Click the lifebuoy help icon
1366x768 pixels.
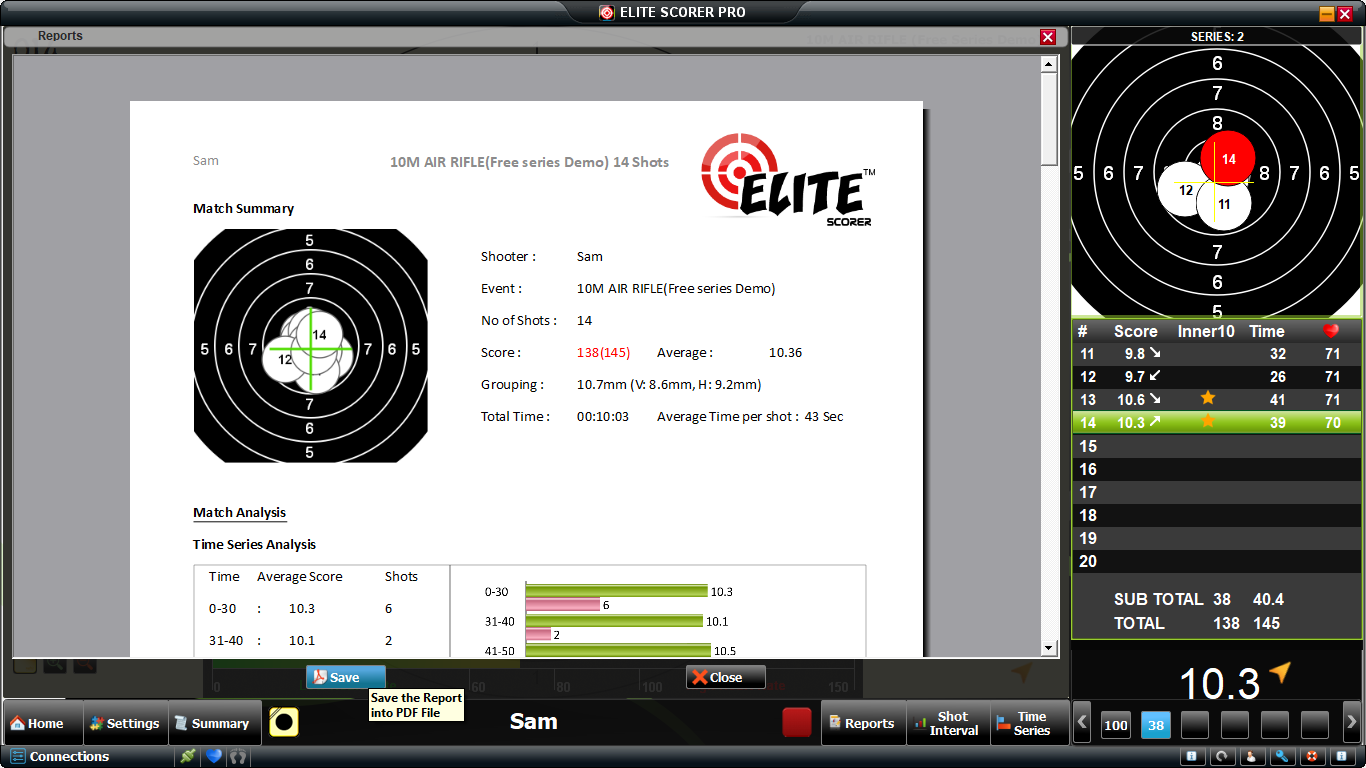click(1312, 756)
